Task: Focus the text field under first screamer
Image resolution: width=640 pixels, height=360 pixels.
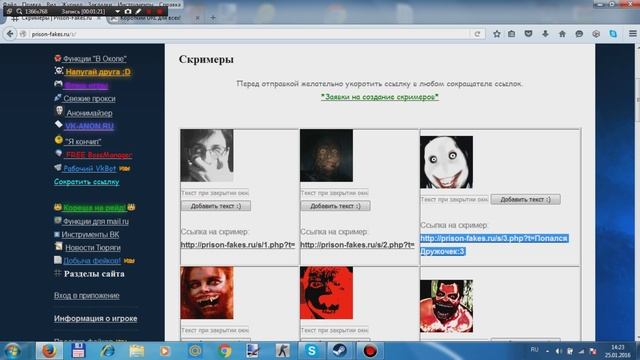Action: 215,193
